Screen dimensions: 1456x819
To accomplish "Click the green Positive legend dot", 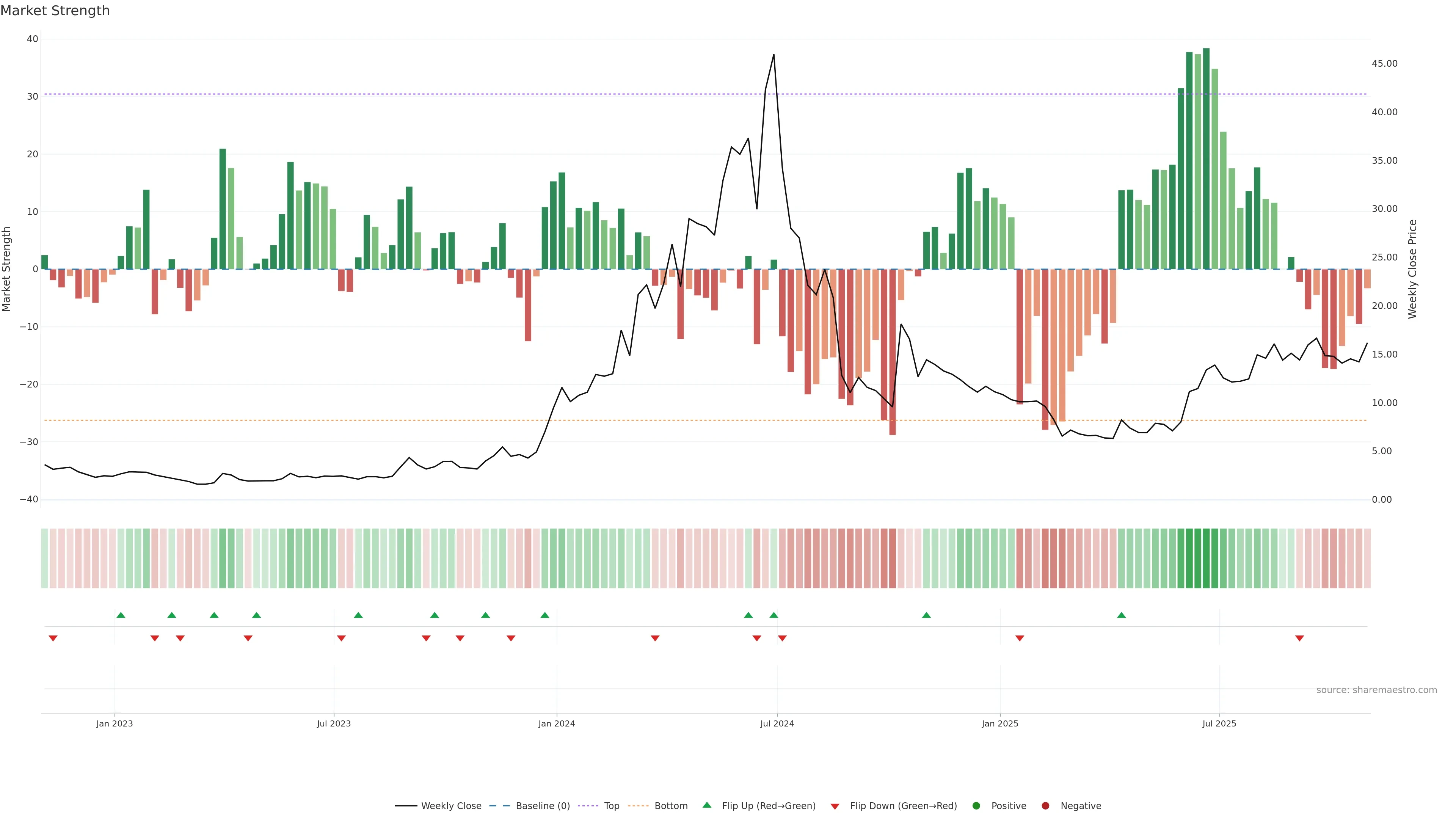I will 976,806.
